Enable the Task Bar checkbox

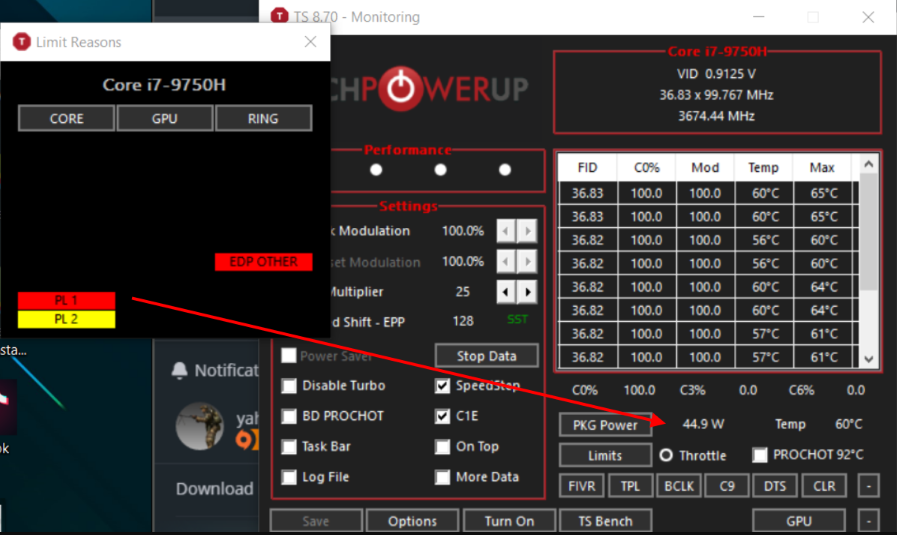[289, 446]
